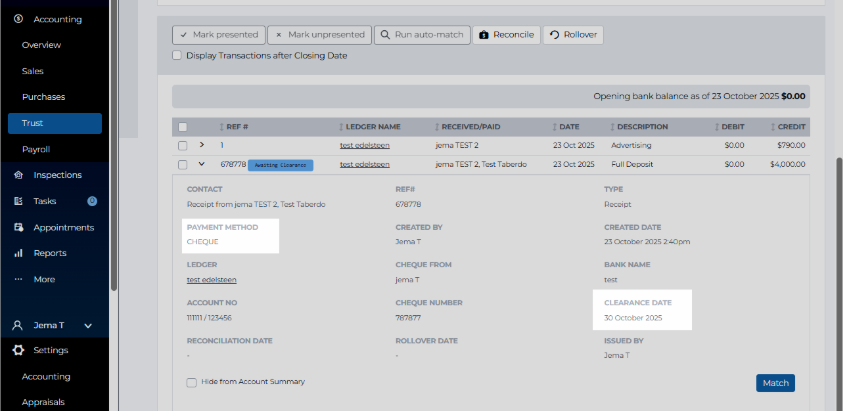Screen dimensions: 843x411
Task: Open test edelsteen link under LEDGER detail
Action: pos(211,280)
